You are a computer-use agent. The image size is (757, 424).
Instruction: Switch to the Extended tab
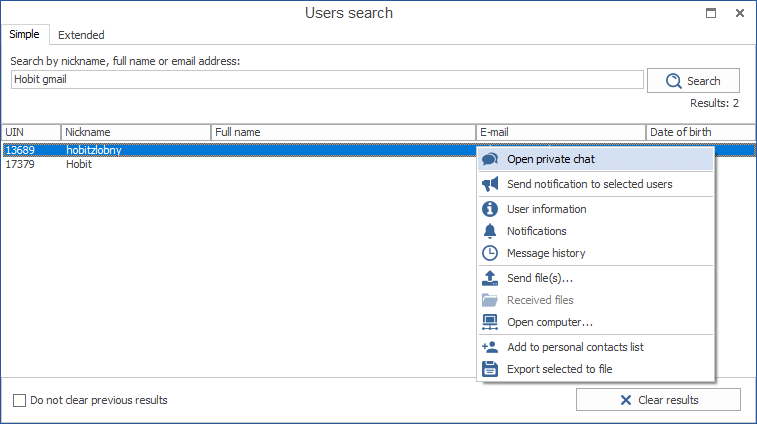[81, 35]
